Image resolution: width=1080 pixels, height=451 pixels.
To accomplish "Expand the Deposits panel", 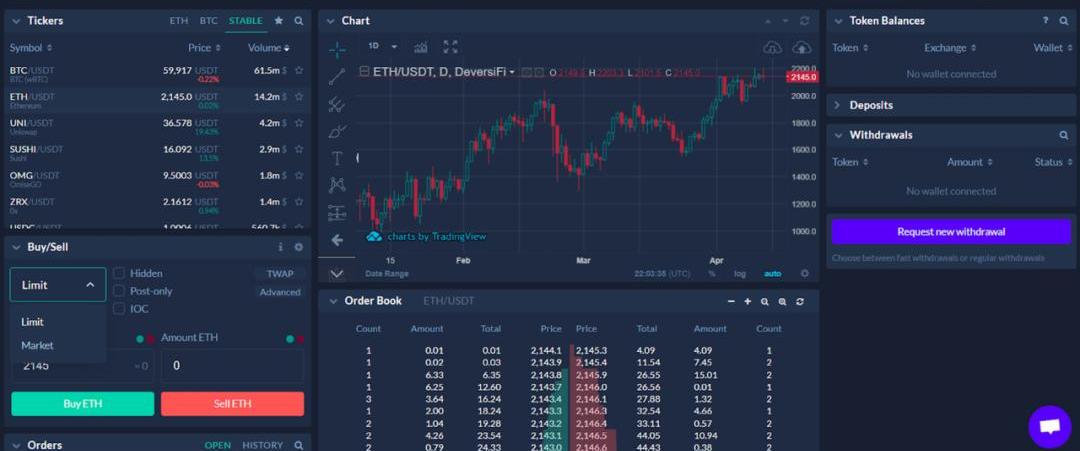I will (871, 105).
